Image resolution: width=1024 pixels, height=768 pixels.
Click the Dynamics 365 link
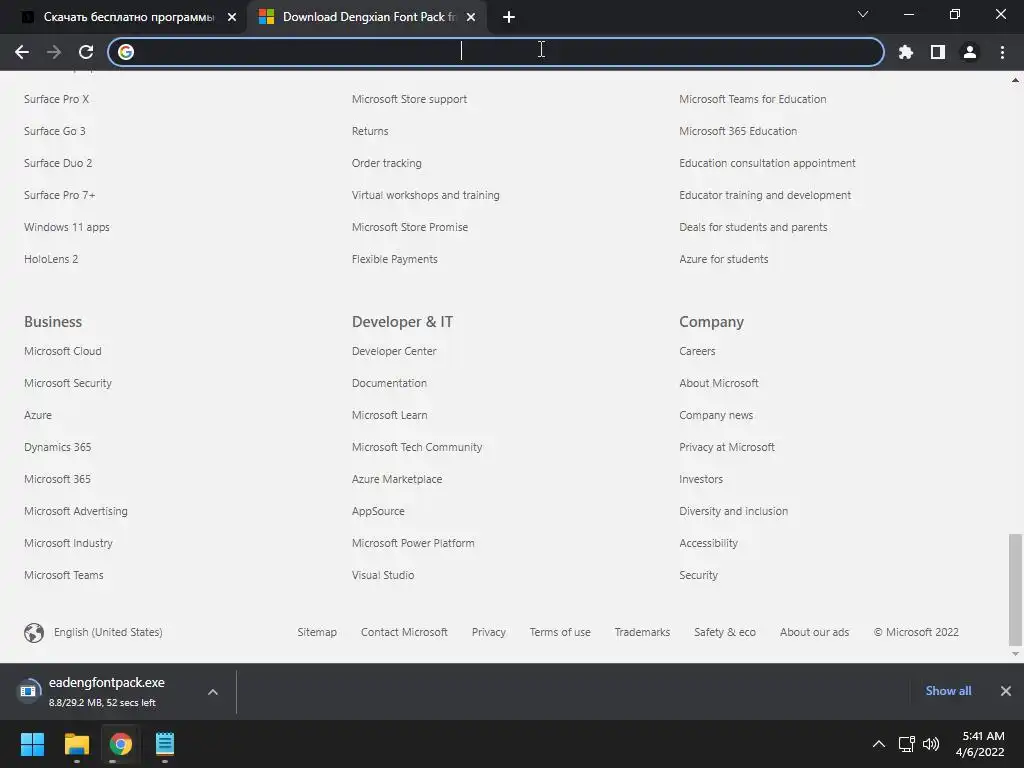coord(57,447)
